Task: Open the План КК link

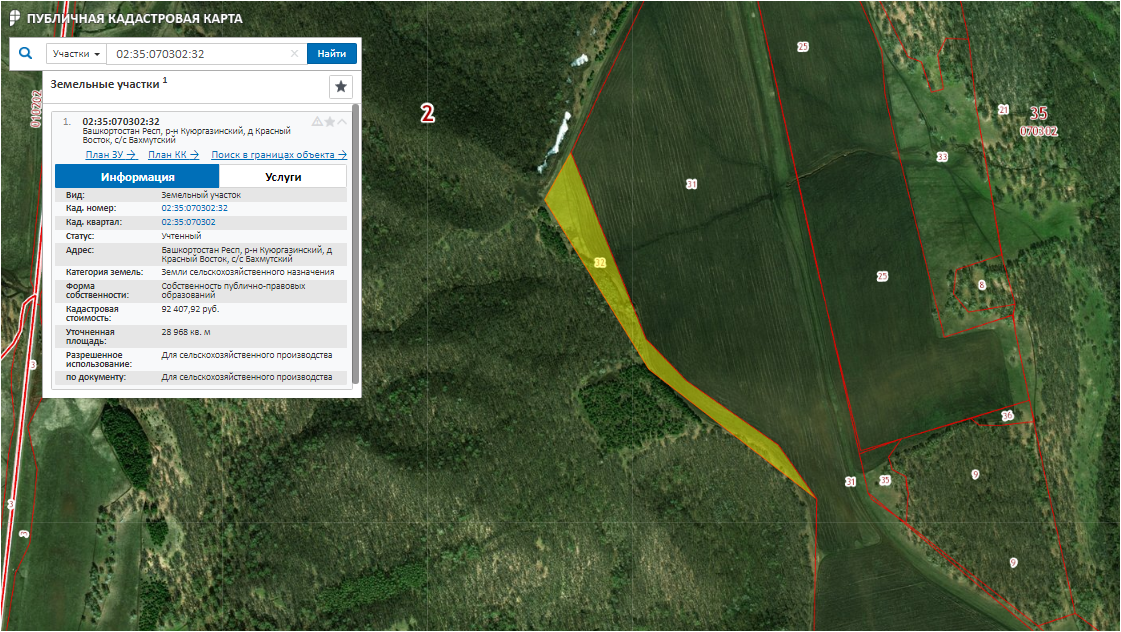Action: coord(173,155)
